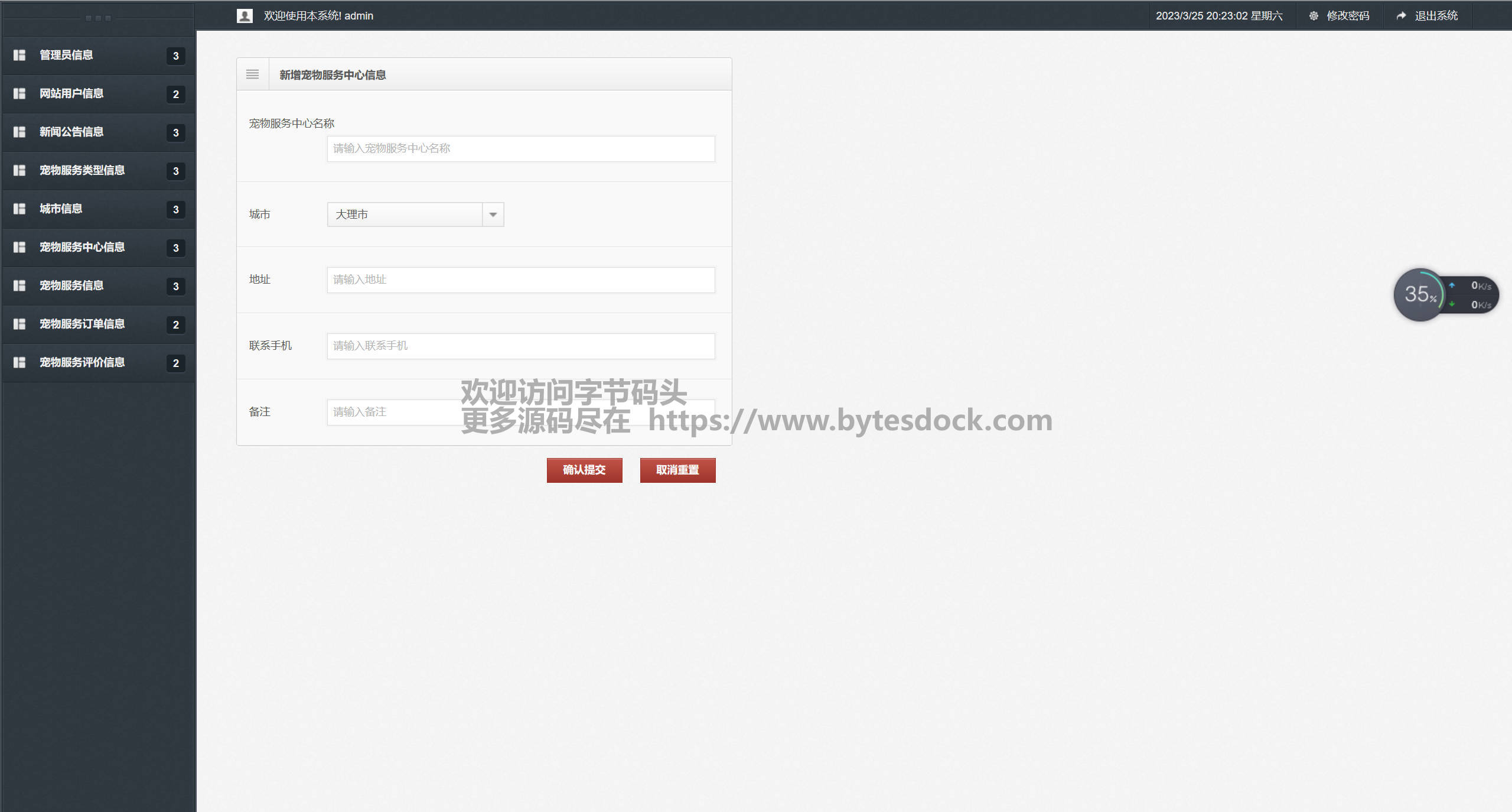This screenshot has width=1512, height=812.
Task: Open the 宠物服务评价信息 menu item
Action: [82, 362]
